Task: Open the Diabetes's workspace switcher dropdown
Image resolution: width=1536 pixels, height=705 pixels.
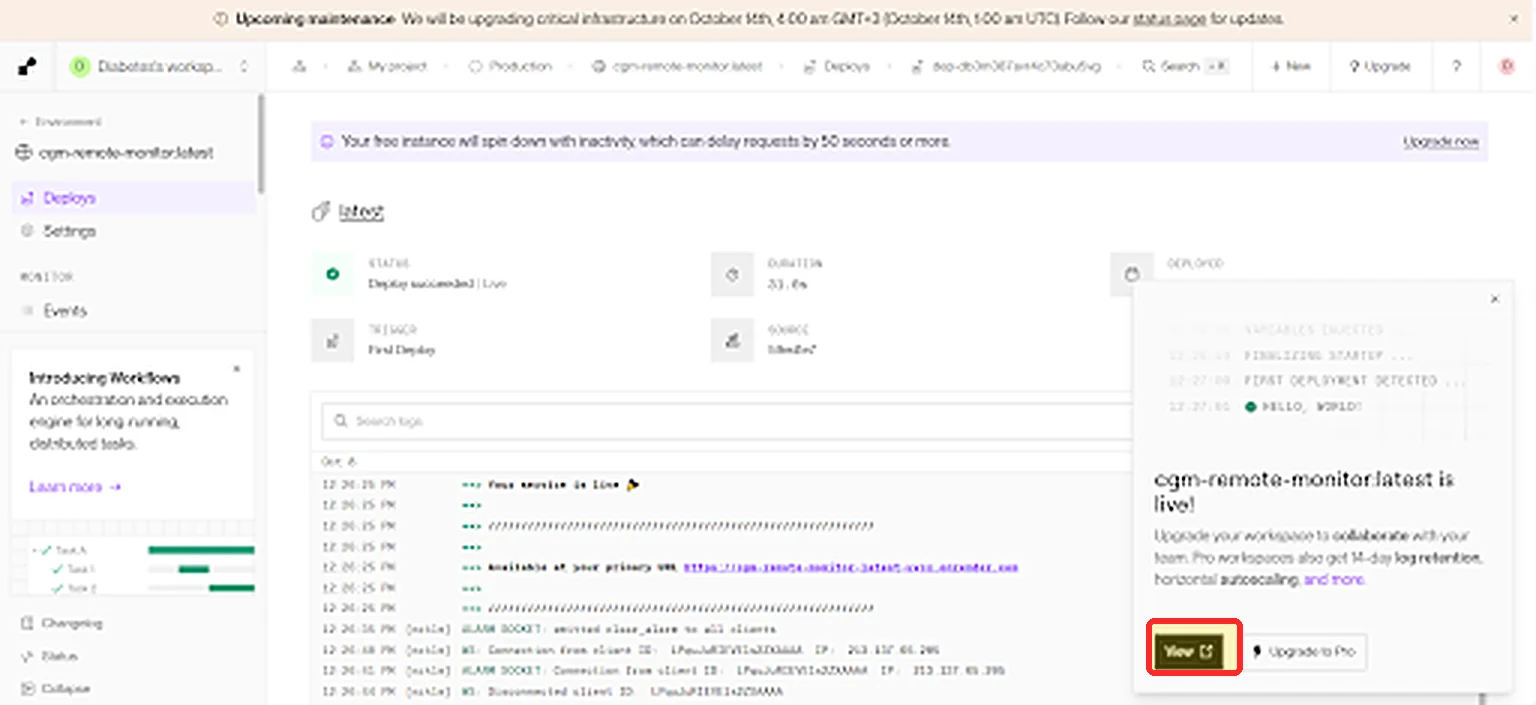Action: (x=160, y=67)
